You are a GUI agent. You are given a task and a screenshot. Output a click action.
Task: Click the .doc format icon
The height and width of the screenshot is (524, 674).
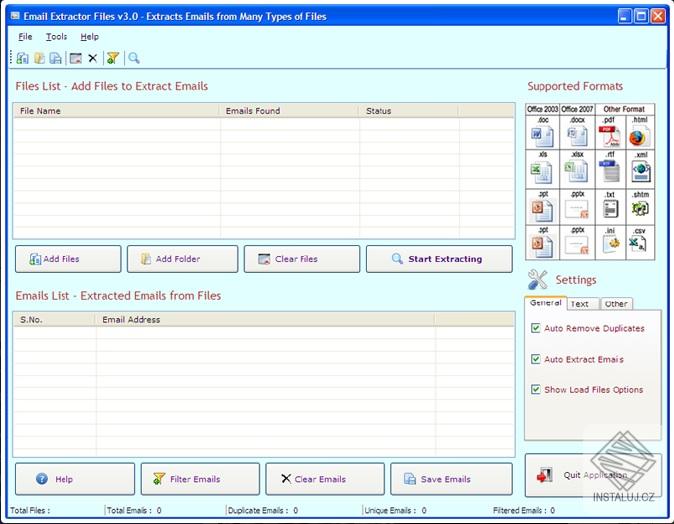[x=543, y=137]
